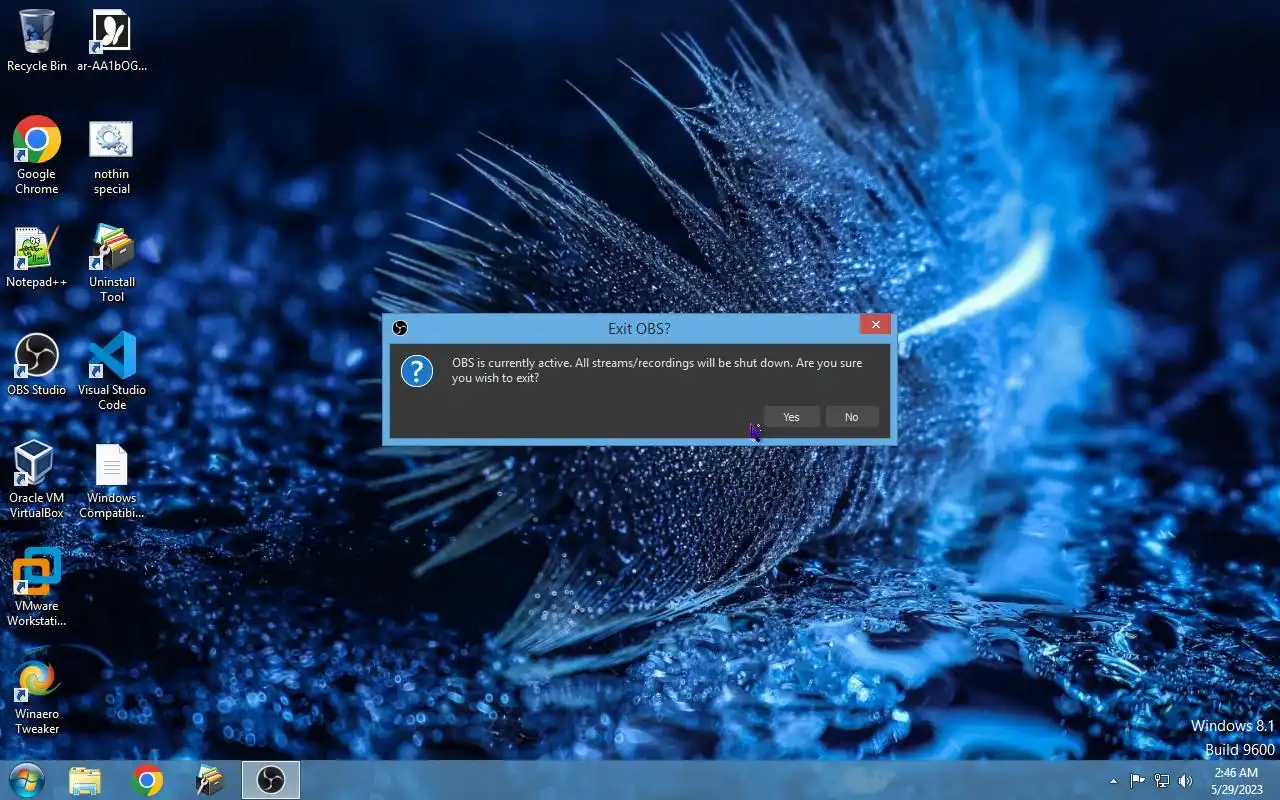Open the Start button on taskbar
Screen dimensions: 1280x800
pos(26,780)
